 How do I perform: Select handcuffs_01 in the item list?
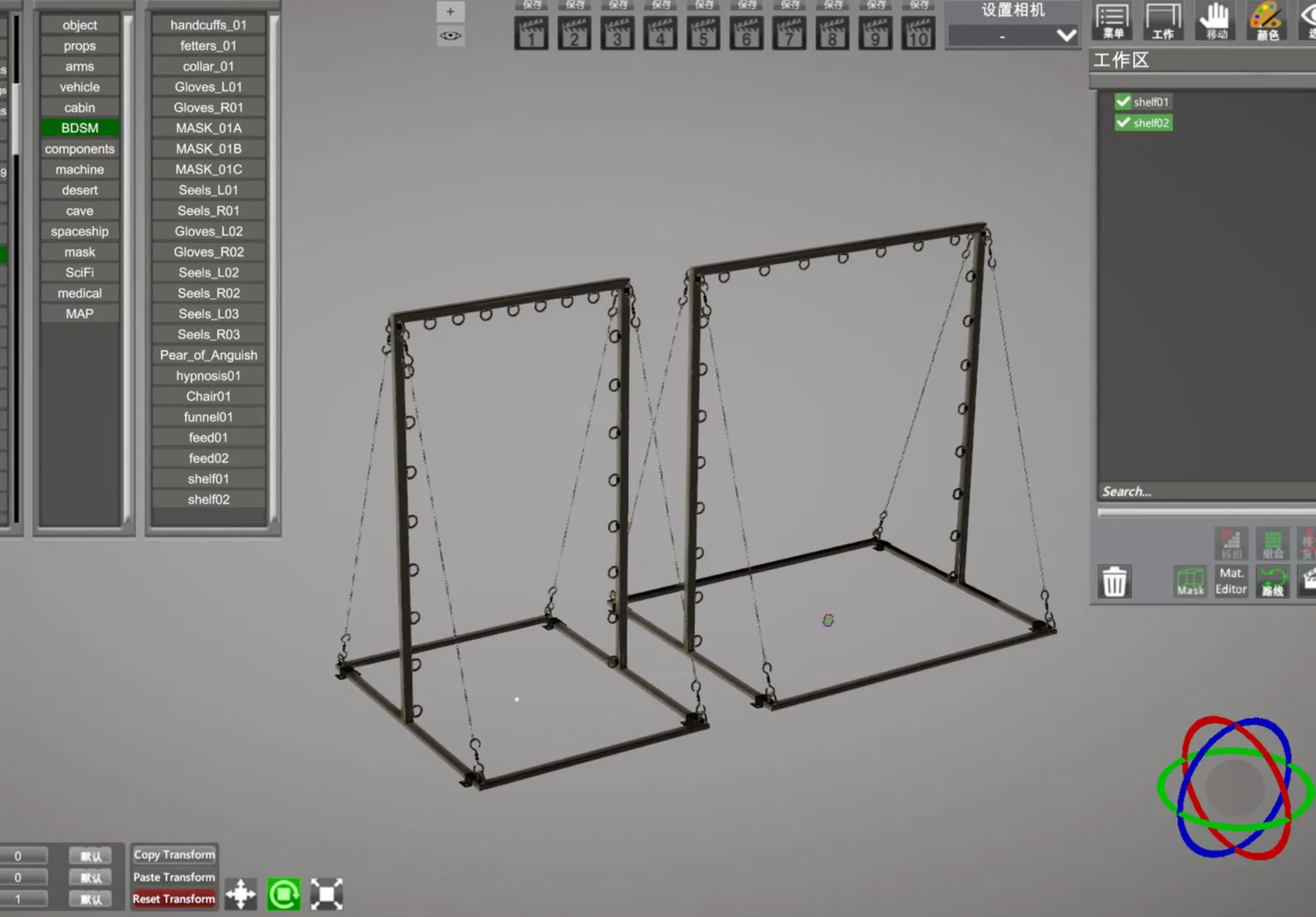[x=209, y=25]
